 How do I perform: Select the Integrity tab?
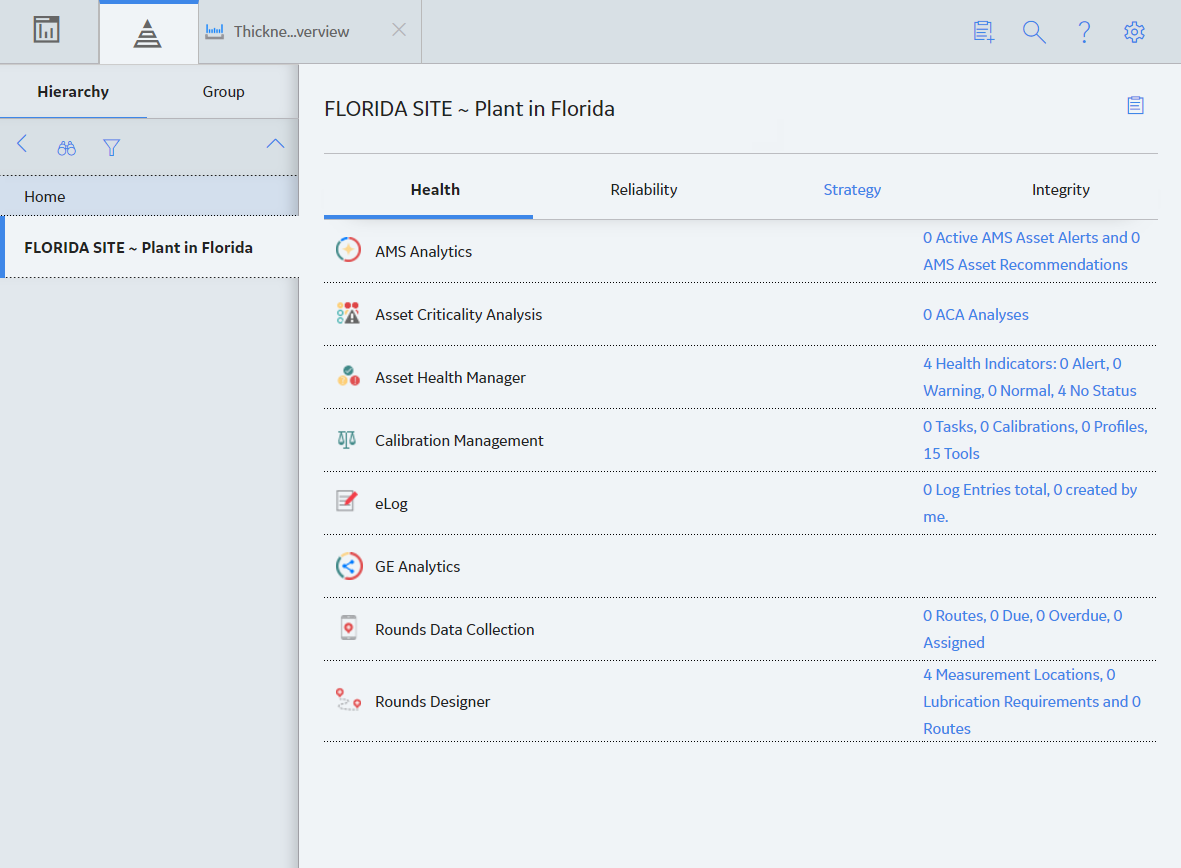click(1060, 190)
